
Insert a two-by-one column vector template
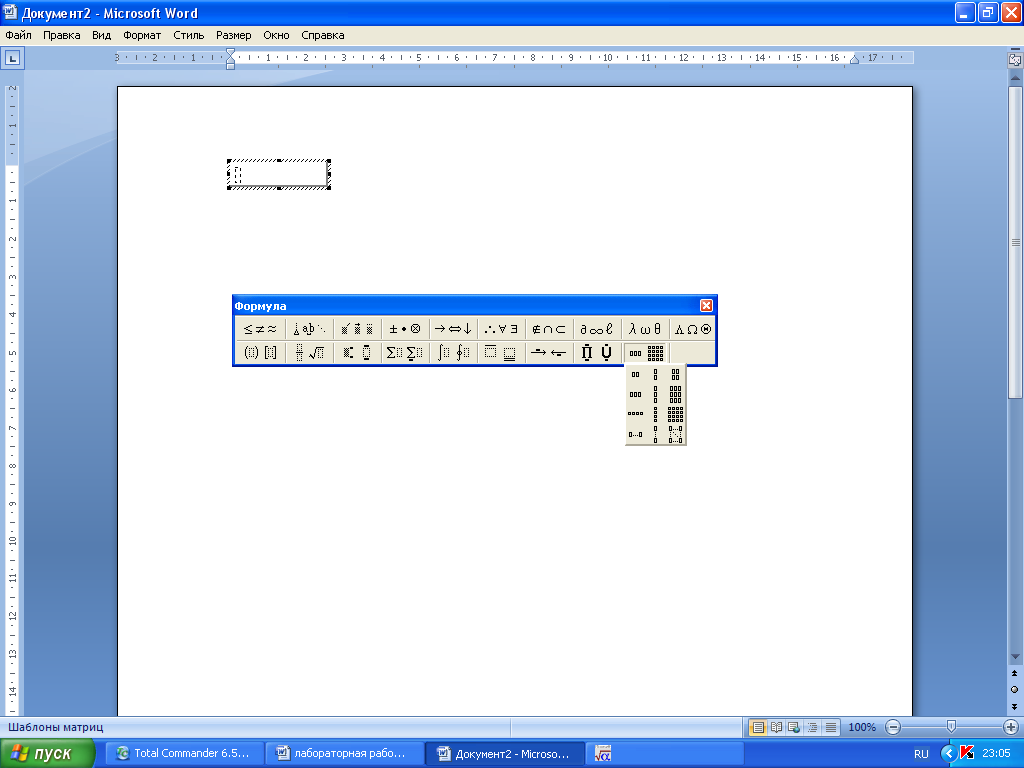click(656, 374)
